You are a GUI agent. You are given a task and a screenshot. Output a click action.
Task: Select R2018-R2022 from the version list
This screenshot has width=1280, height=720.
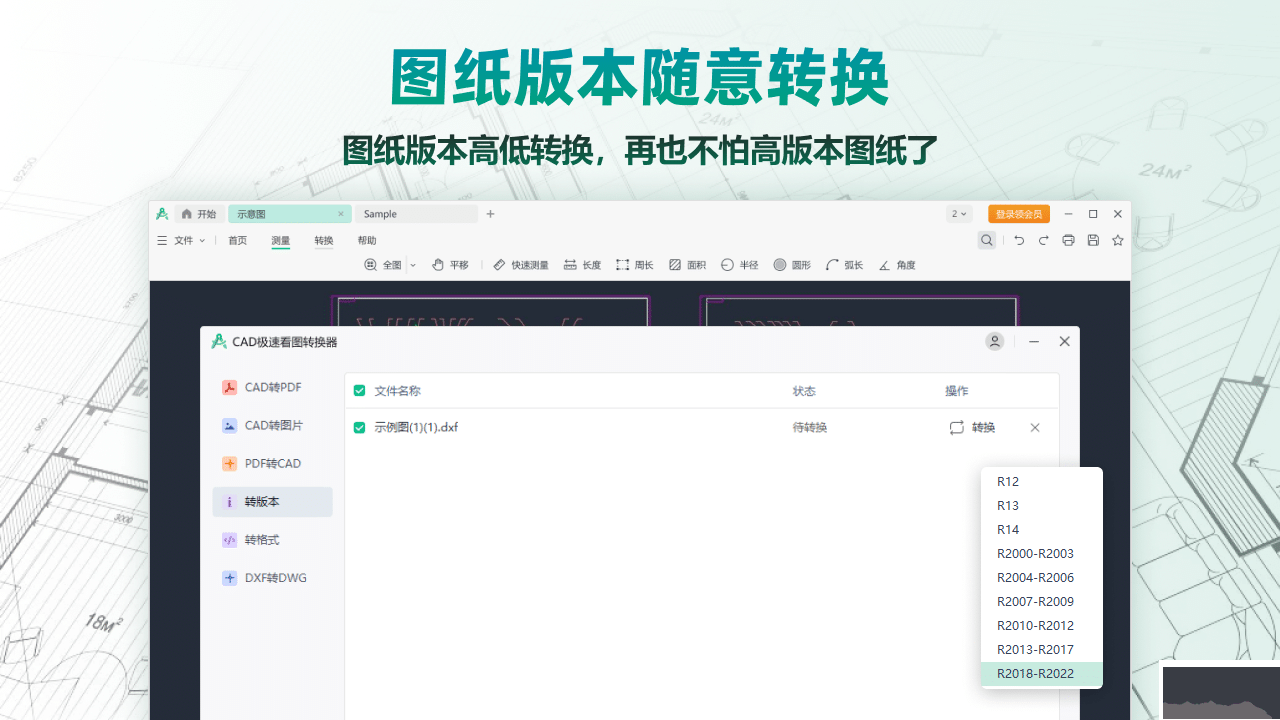[x=1035, y=673]
